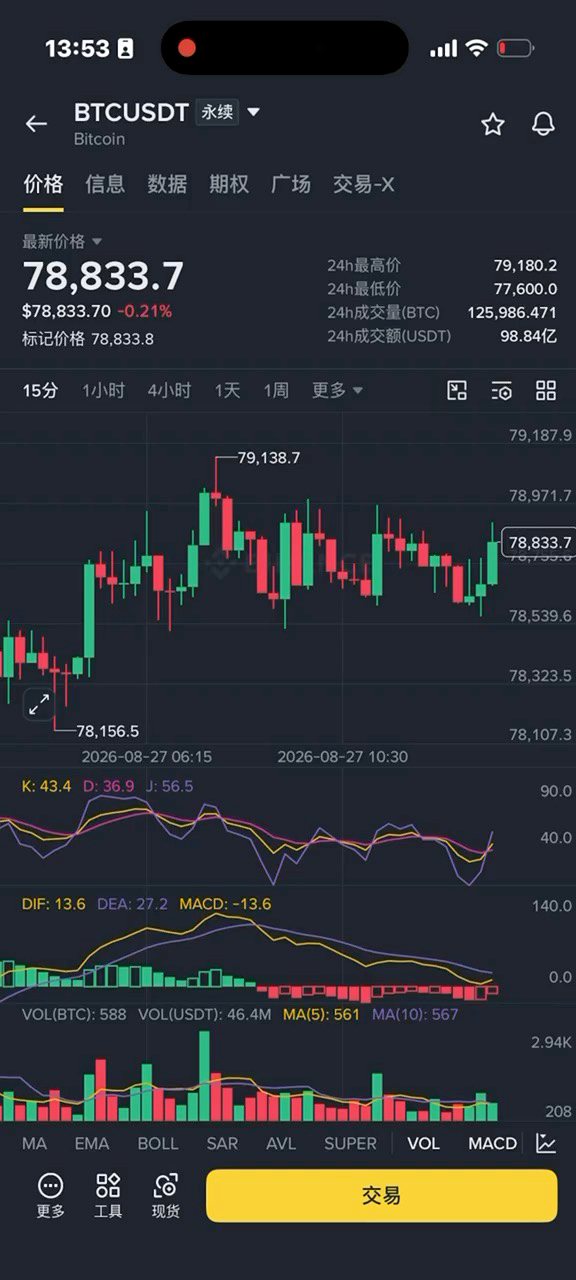Open the chart drawing tools icon

pos(457,390)
